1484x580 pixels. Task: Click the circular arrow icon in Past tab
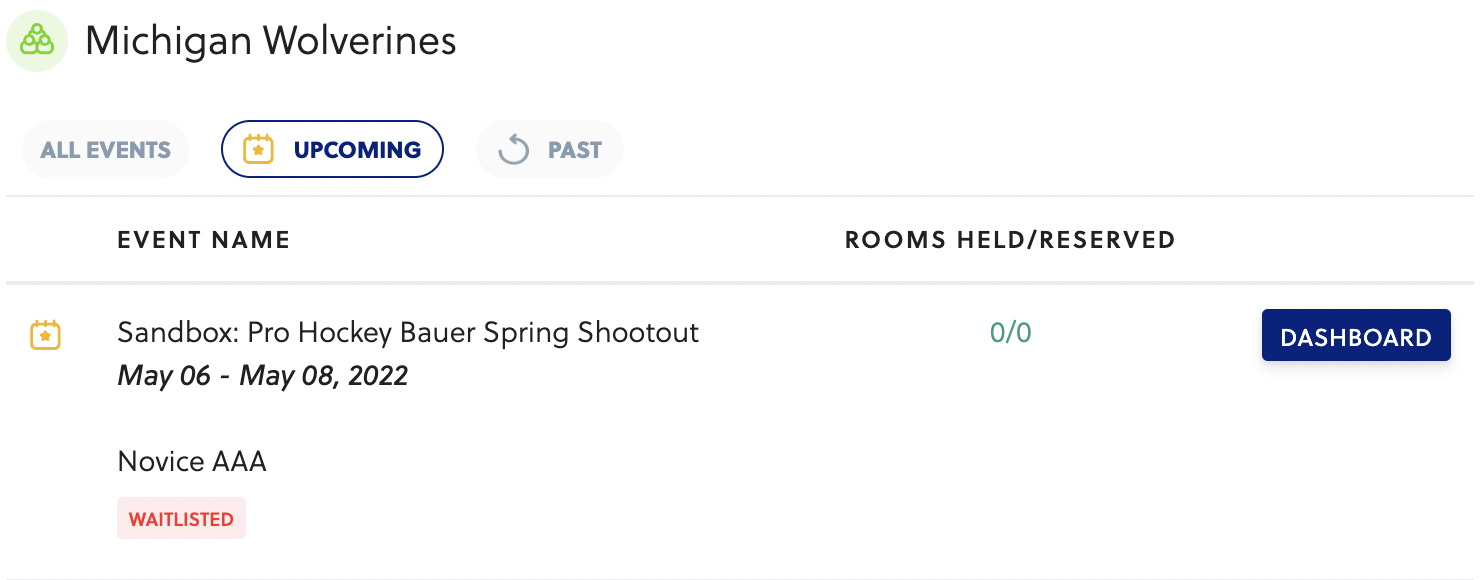[x=513, y=151]
